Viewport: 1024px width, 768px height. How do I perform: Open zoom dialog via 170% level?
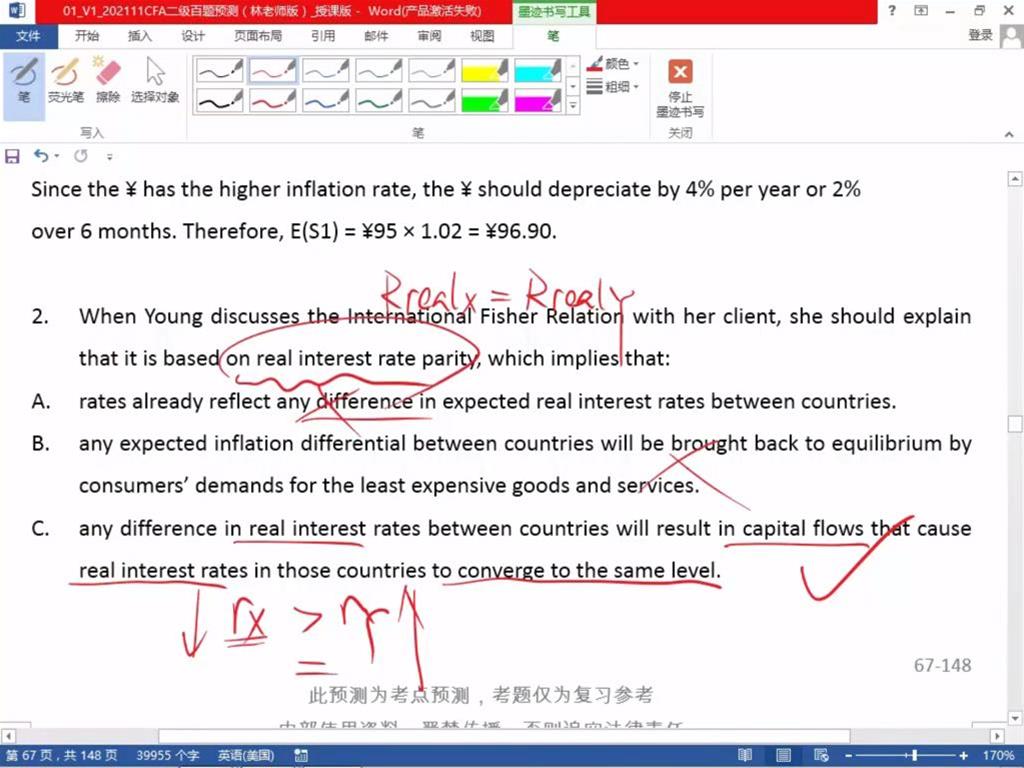pos(999,756)
